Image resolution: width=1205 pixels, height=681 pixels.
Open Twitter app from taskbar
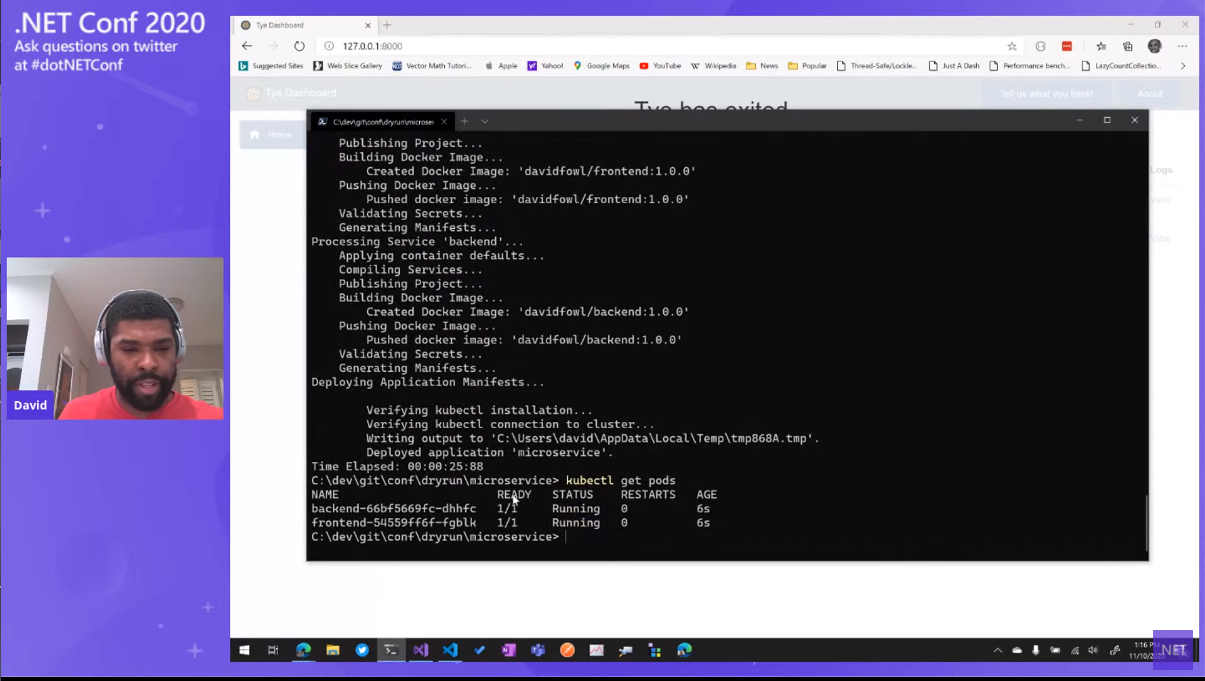coord(362,650)
